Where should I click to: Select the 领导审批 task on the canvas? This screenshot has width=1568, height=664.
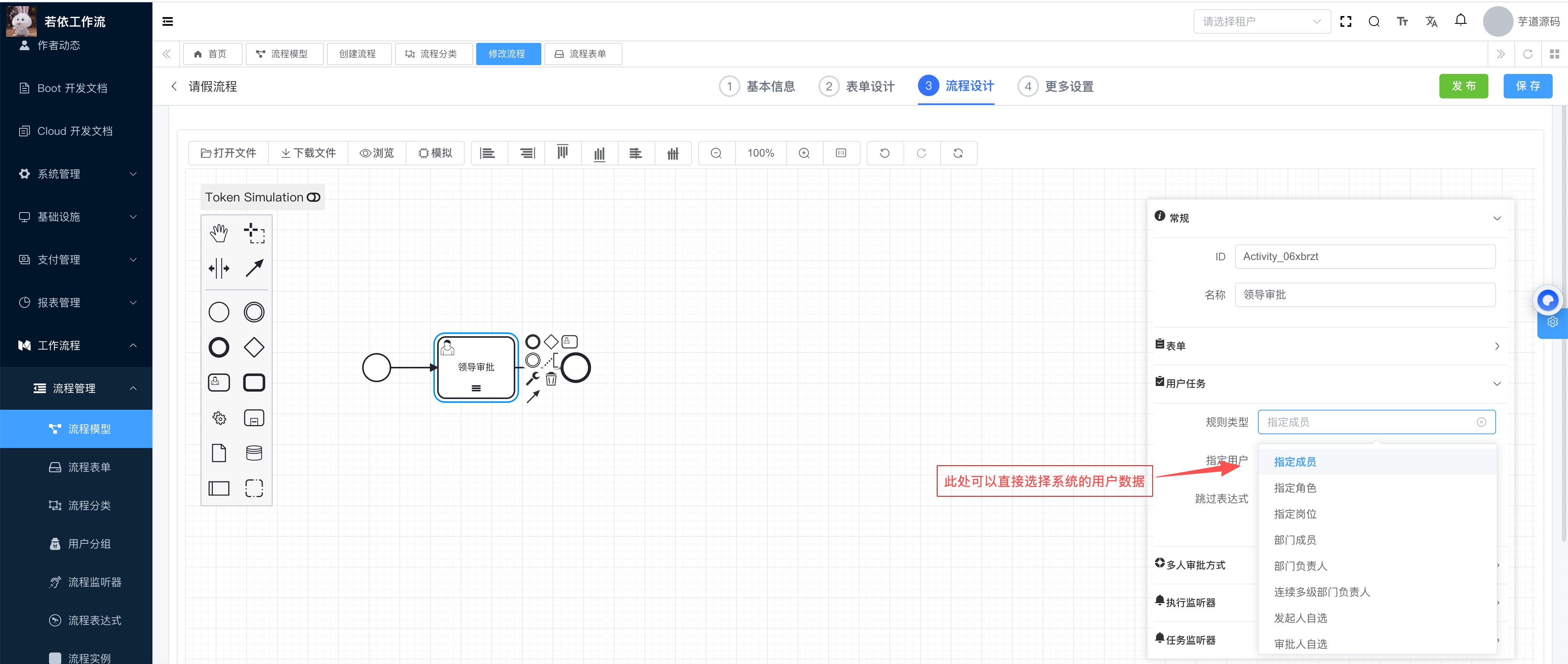tap(476, 367)
